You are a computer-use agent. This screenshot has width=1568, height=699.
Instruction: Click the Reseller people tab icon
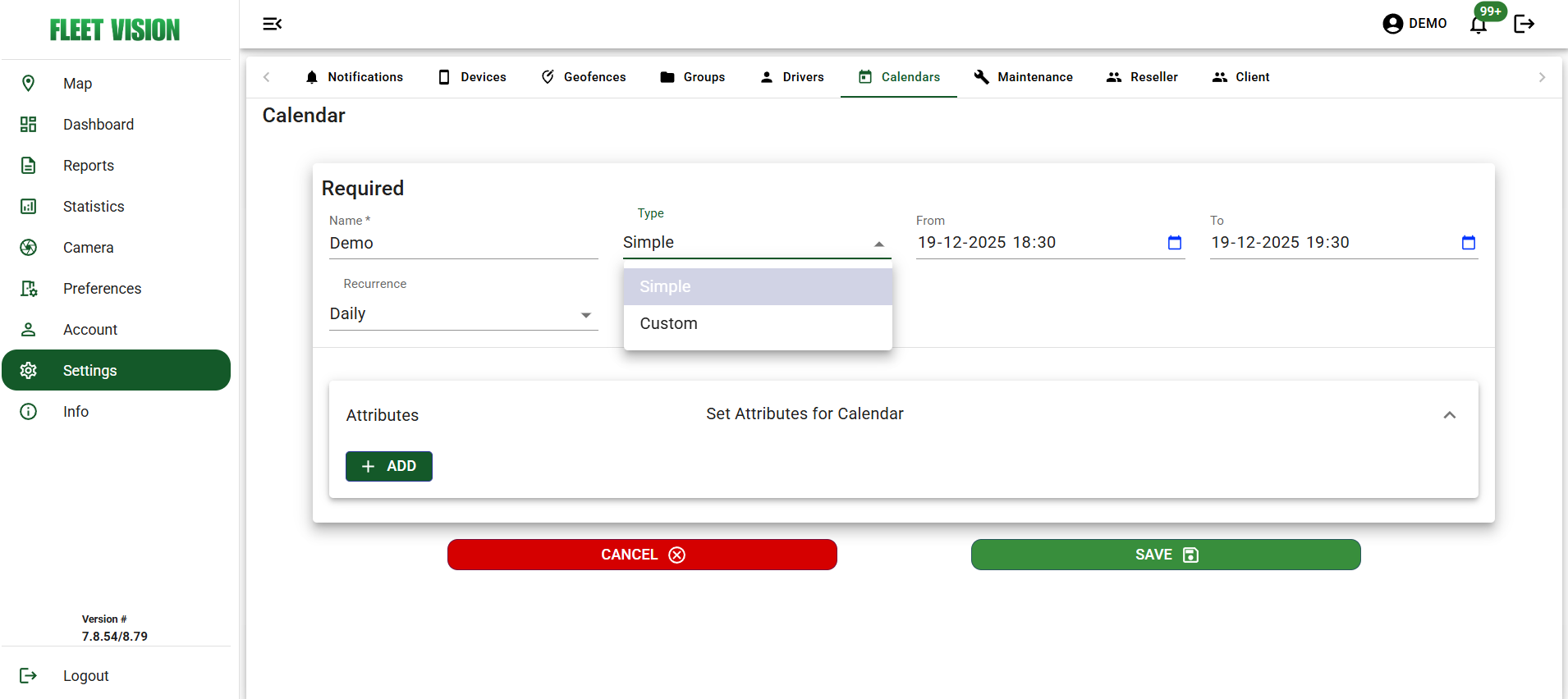coord(1114,77)
